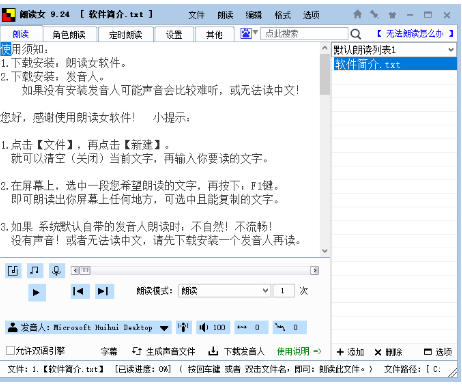
Task: Open the 文件 menu
Action: pyautogui.click(x=196, y=15)
